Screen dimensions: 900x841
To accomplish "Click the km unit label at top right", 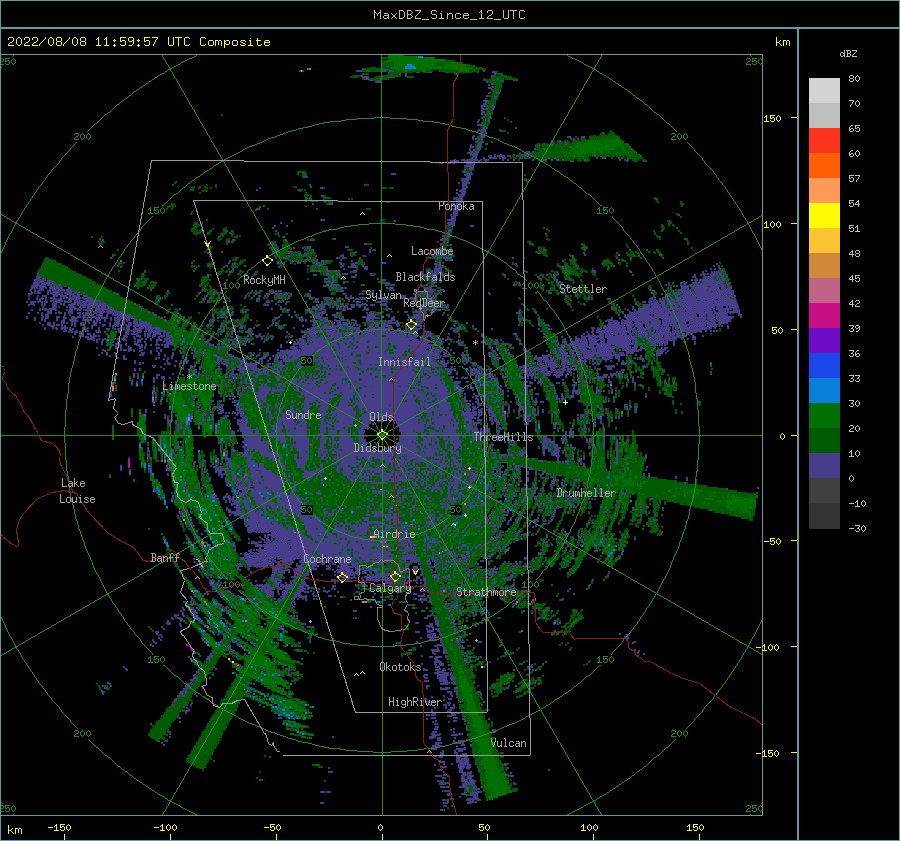I will click(782, 42).
